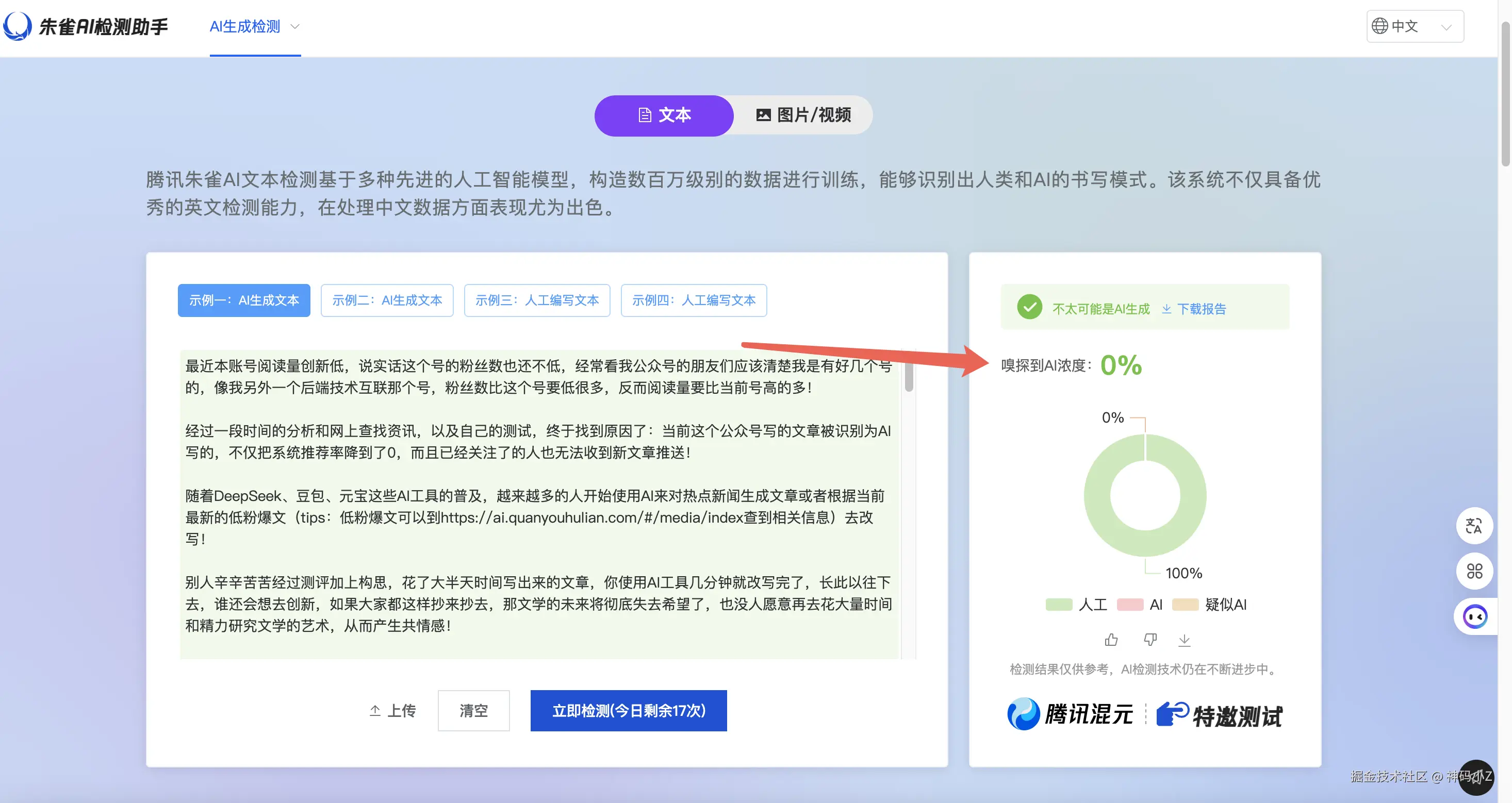Select the 文本 mode pill
Screen dimensions: 1512x803
point(664,115)
